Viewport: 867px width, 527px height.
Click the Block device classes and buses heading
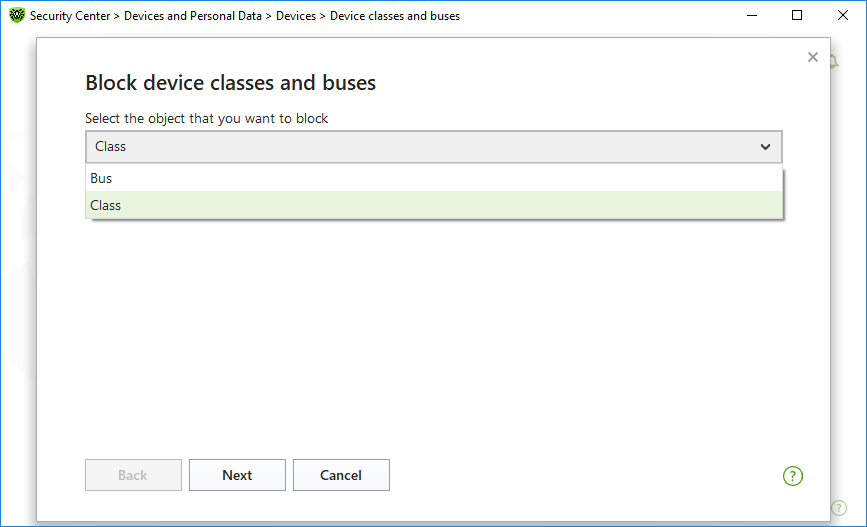point(231,83)
